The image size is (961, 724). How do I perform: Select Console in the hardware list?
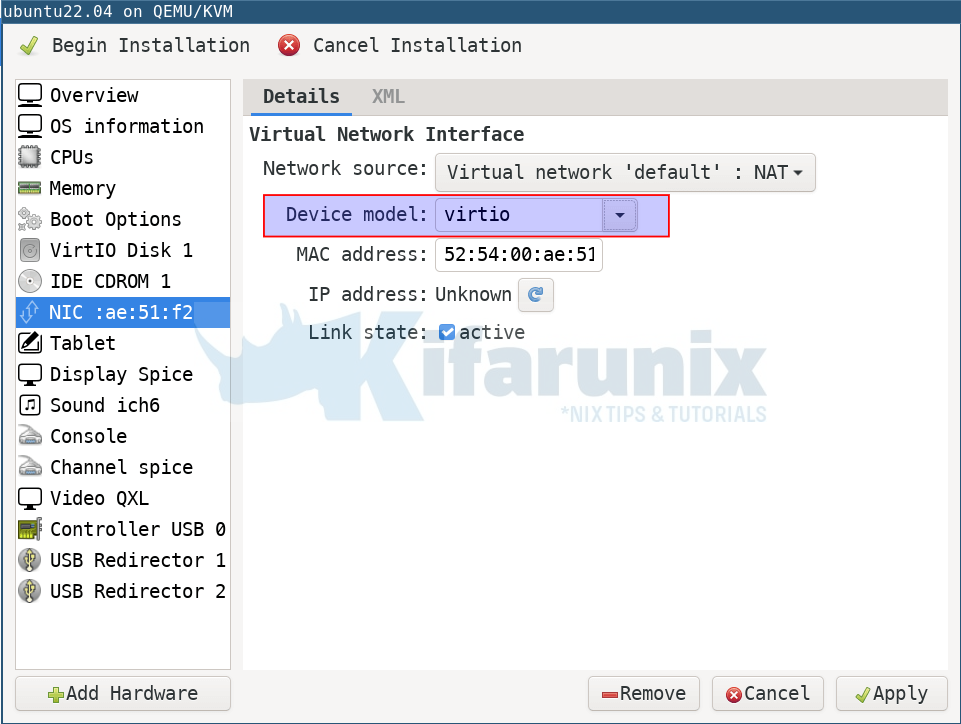[123, 436]
